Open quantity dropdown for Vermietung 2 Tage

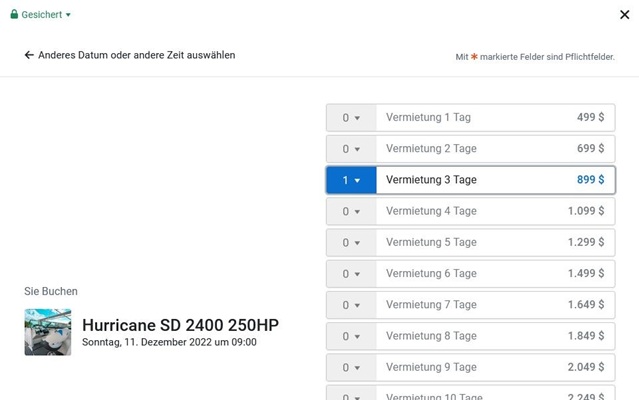(x=351, y=149)
